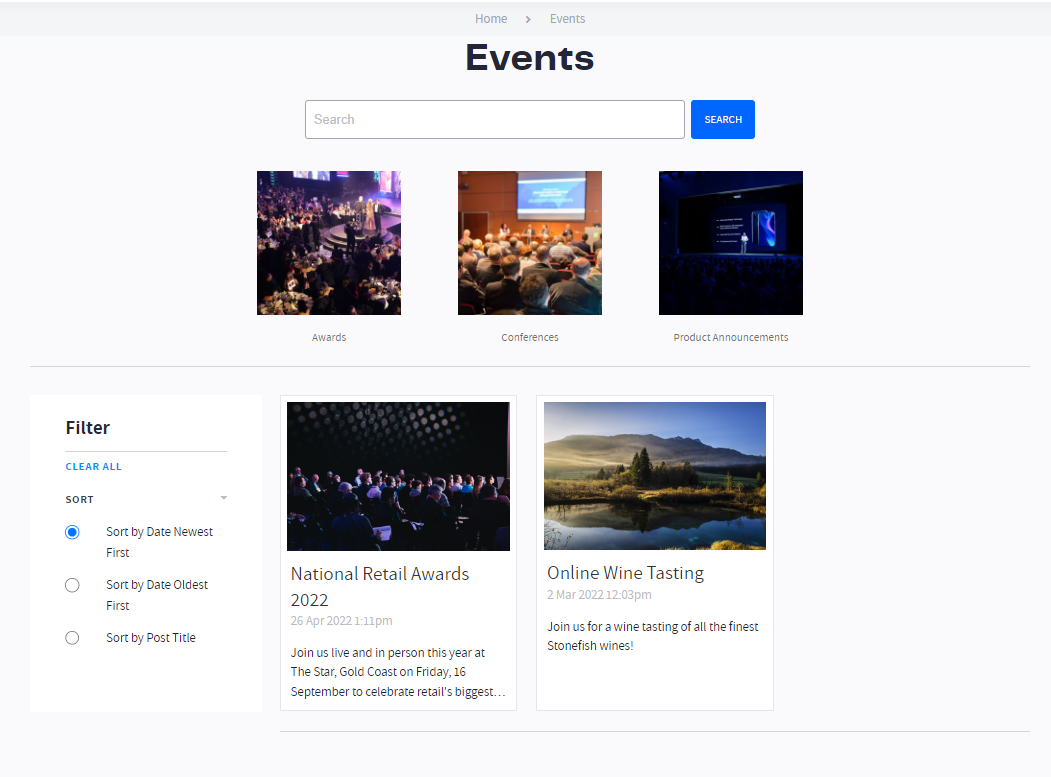Click the Awards category label
This screenshot has width=1051, height=777.
pyautogui.click(x=328, y=337)
